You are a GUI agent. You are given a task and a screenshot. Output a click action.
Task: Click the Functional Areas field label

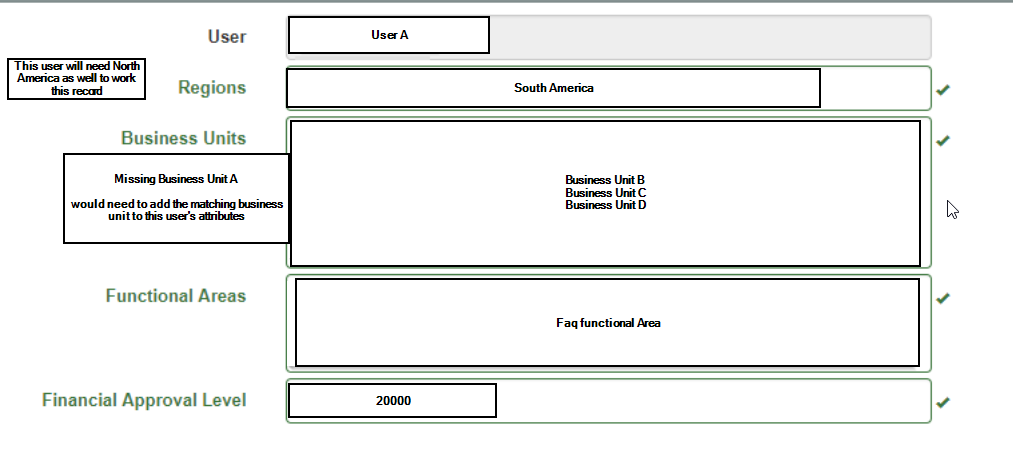175,296
